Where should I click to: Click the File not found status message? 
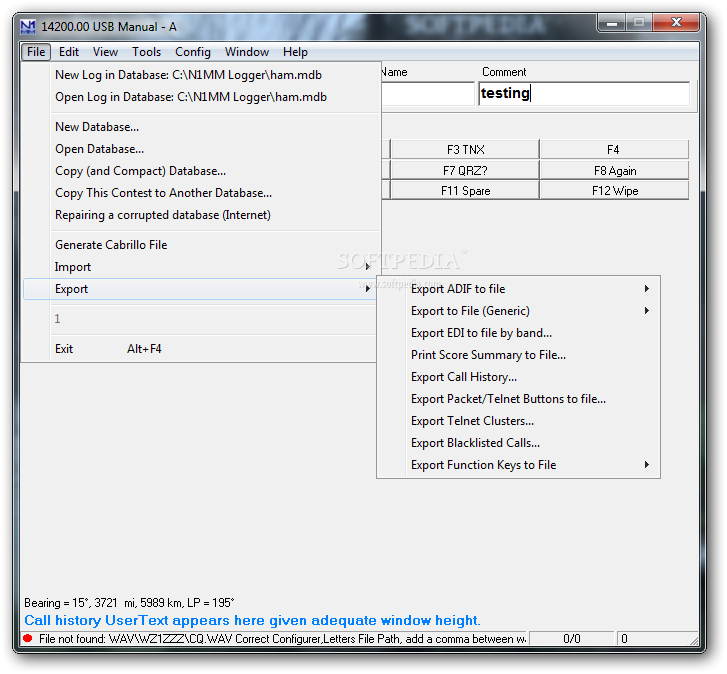click(282, 639)
